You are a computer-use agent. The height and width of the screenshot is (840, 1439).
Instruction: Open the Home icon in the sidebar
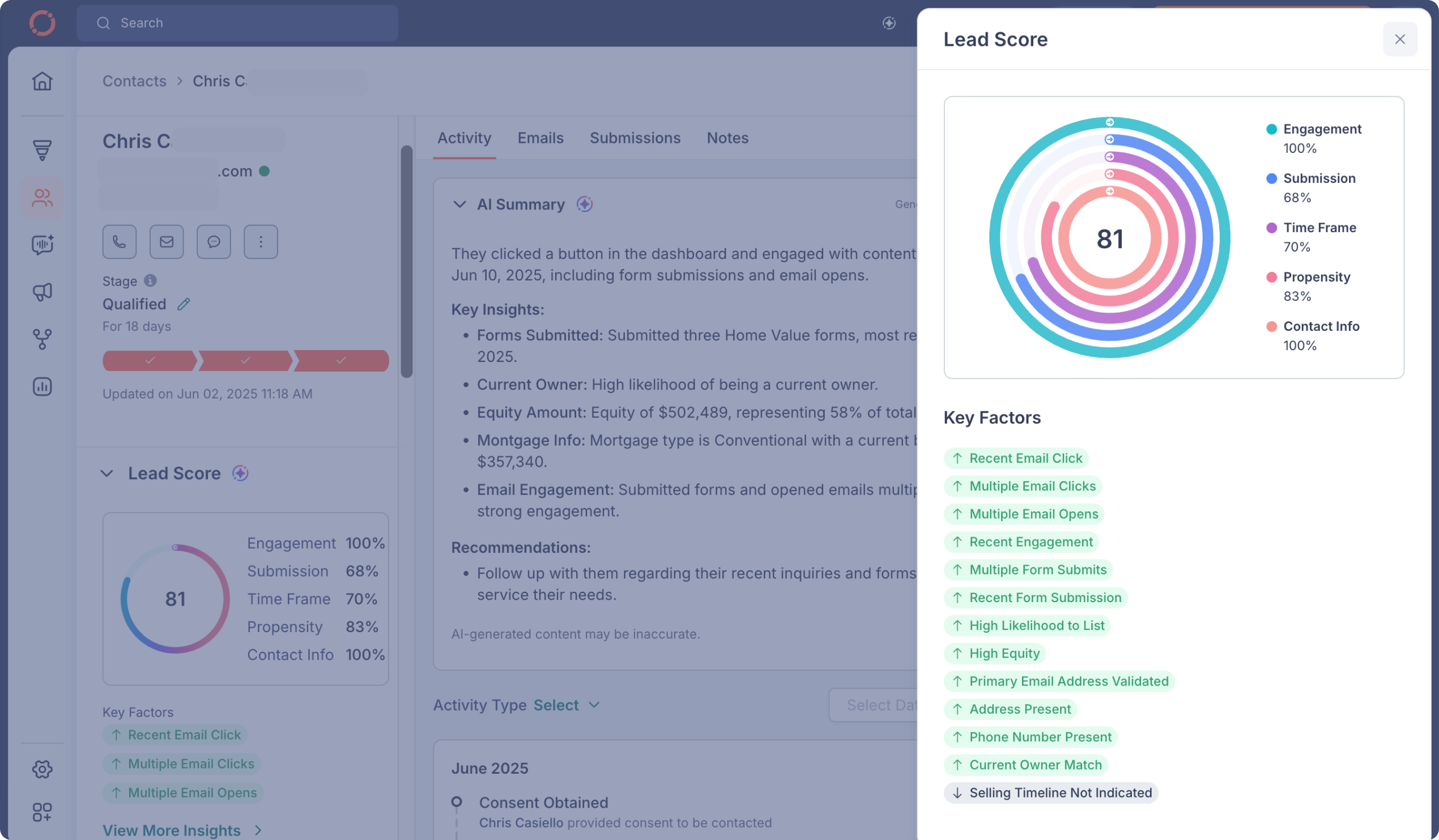42,81
